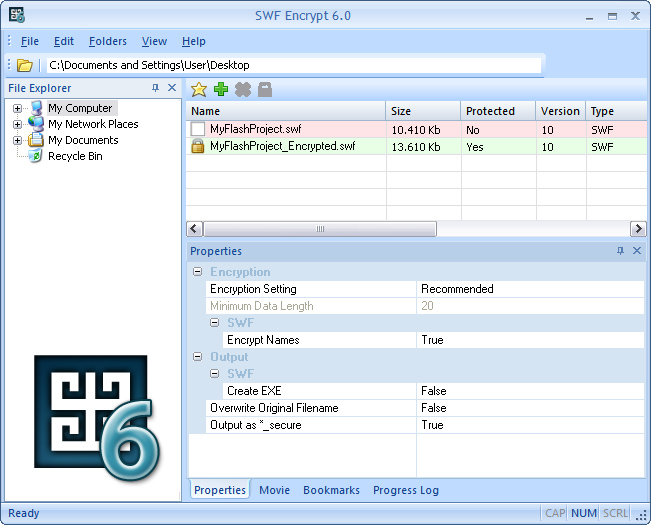Click the gray padlock encrypt icon
Screen dimensions: 651x525
coord(264,90)
